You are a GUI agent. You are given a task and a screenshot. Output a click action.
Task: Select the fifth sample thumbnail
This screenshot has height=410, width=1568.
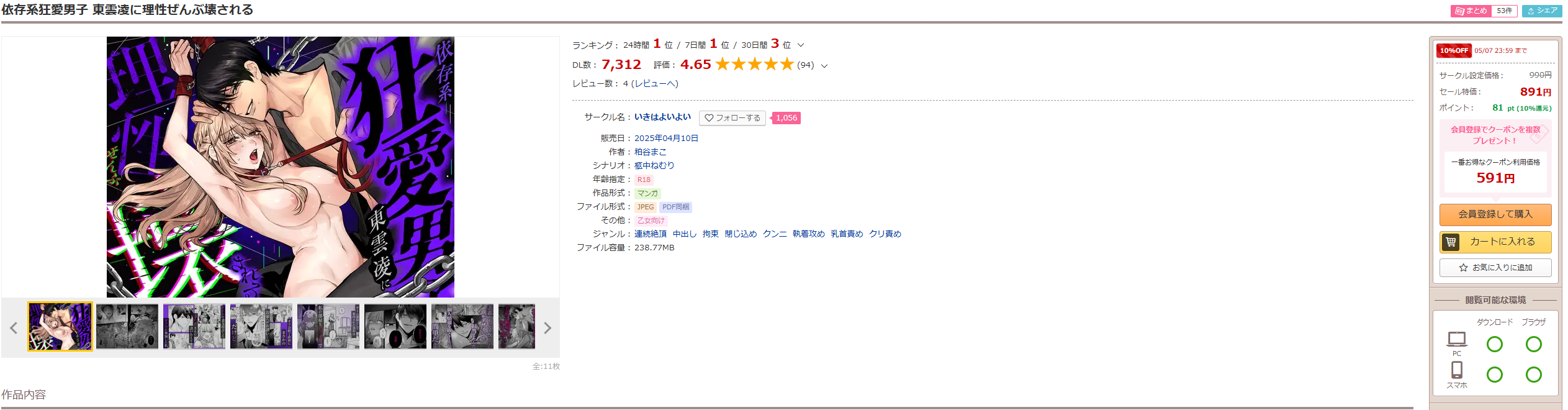328,327
